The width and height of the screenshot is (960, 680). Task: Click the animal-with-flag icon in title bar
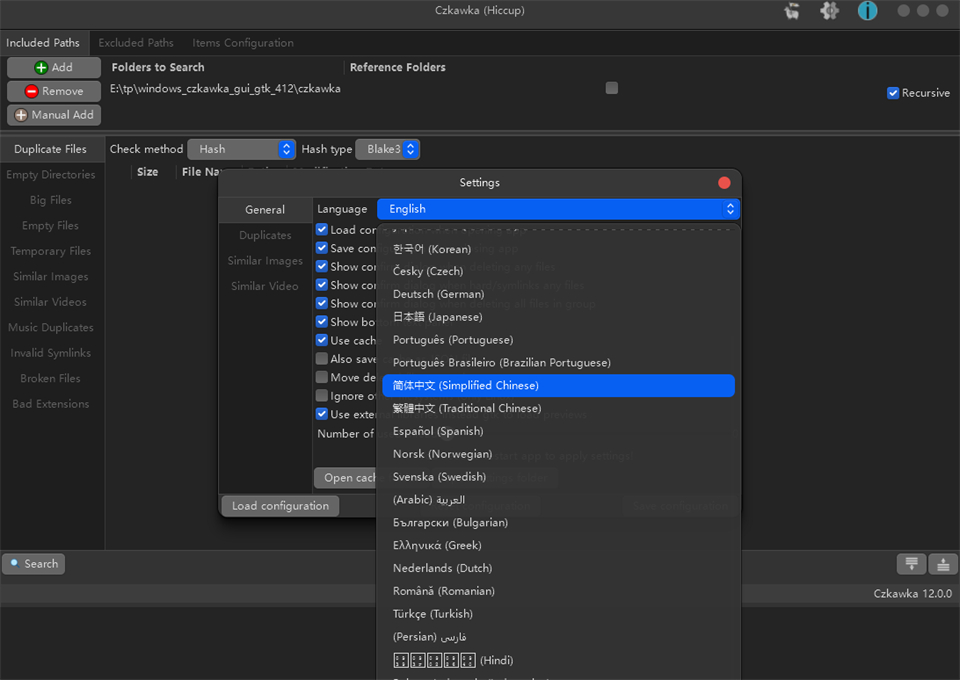click(x=792, y=11)
